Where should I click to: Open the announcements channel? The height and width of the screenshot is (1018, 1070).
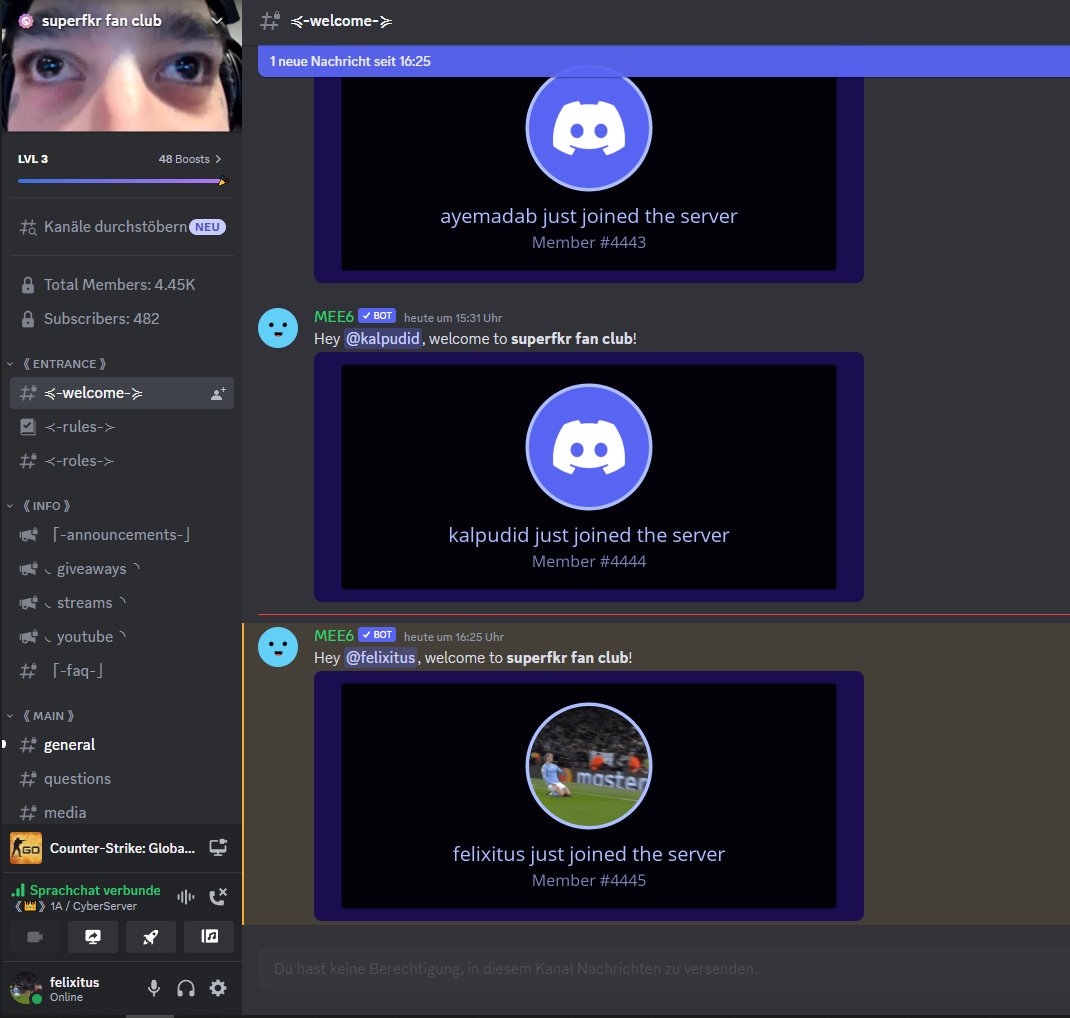(121, 535)
